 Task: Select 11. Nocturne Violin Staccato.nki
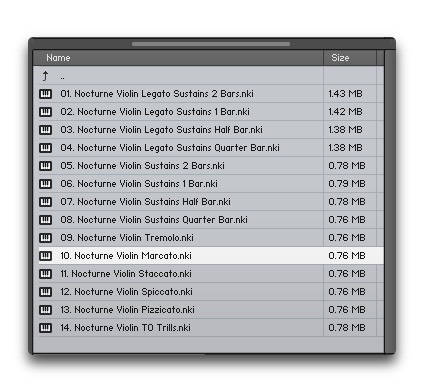[x=126, y=274]
